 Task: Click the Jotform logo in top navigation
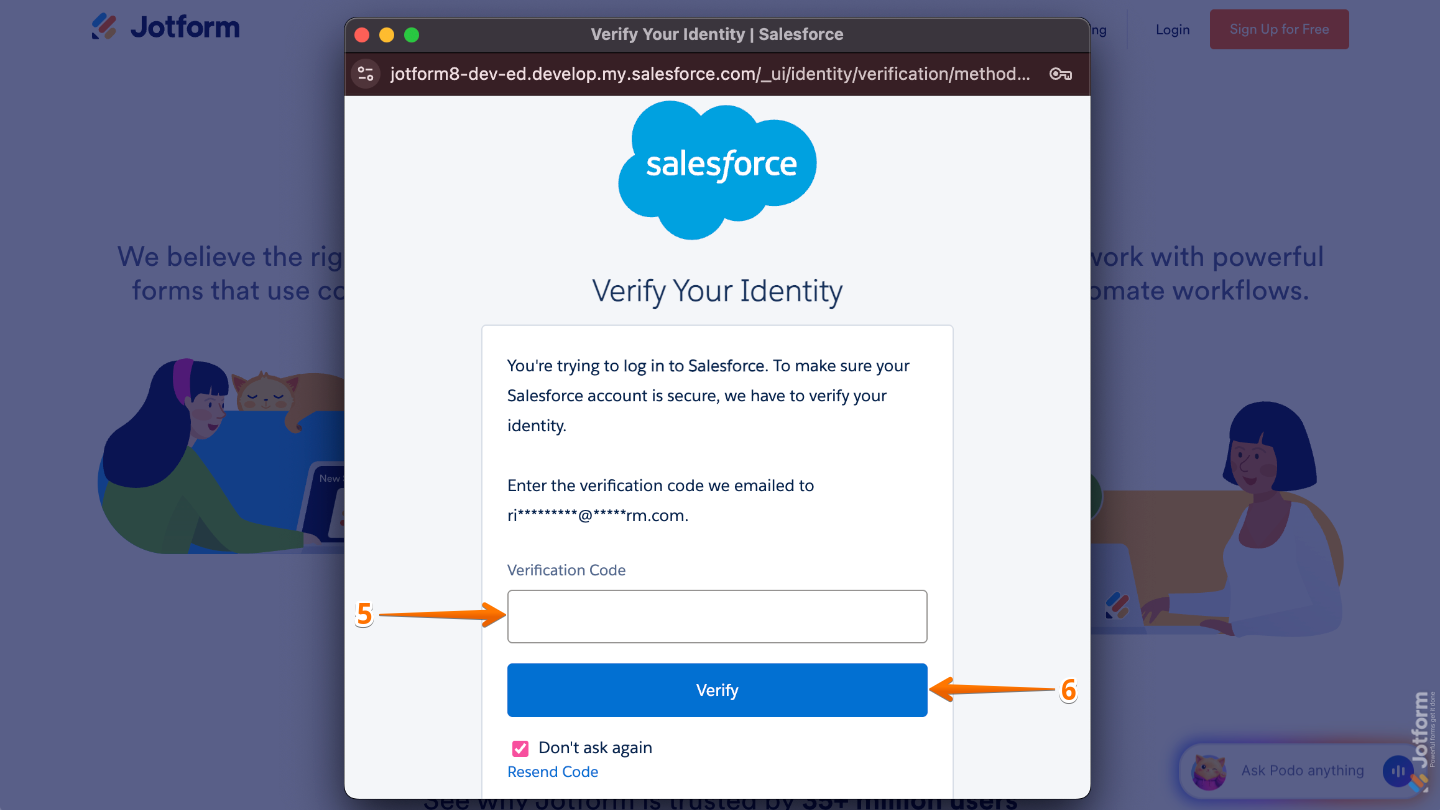165,27
